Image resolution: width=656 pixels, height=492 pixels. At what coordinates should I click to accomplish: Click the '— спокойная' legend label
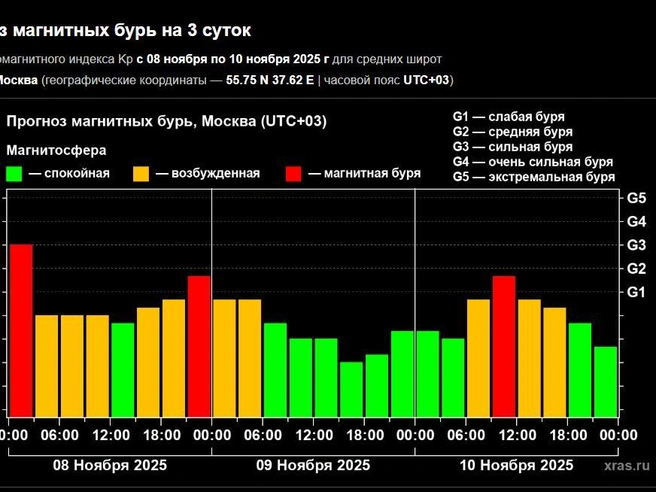69,173
